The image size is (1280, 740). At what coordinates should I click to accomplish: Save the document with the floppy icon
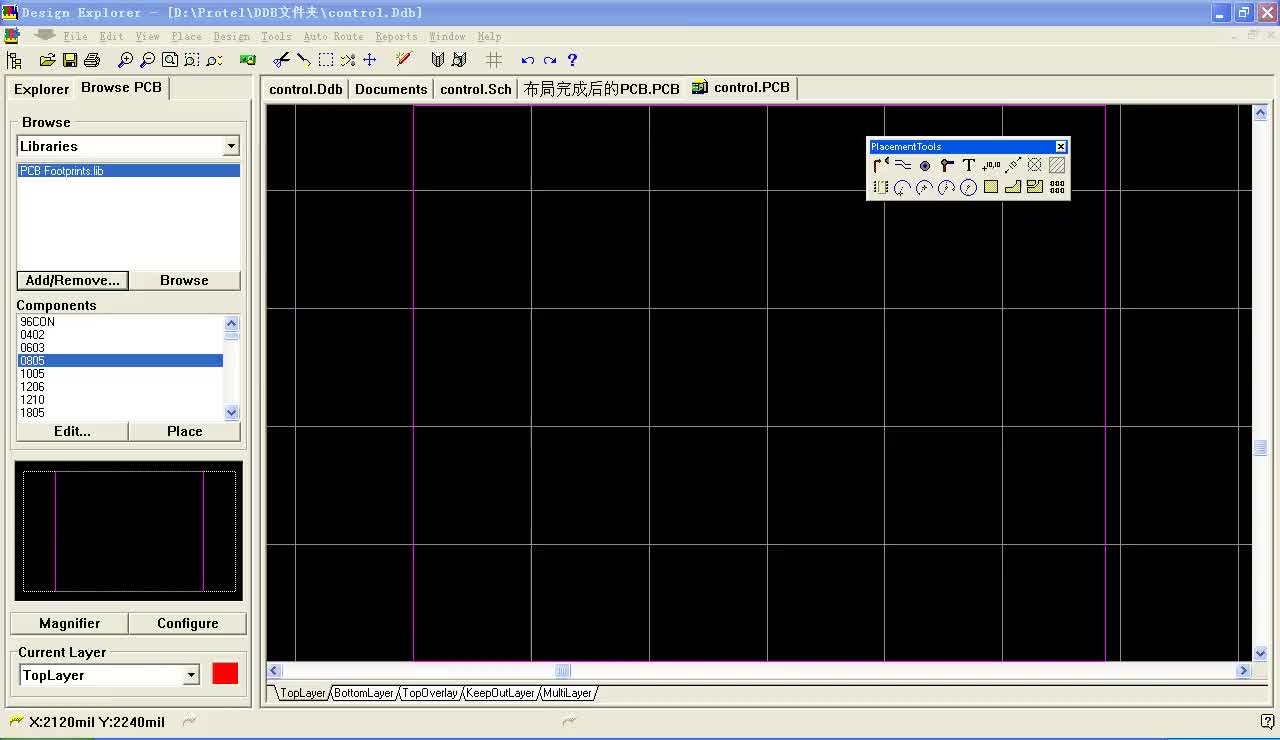click(x=70, y=60)
